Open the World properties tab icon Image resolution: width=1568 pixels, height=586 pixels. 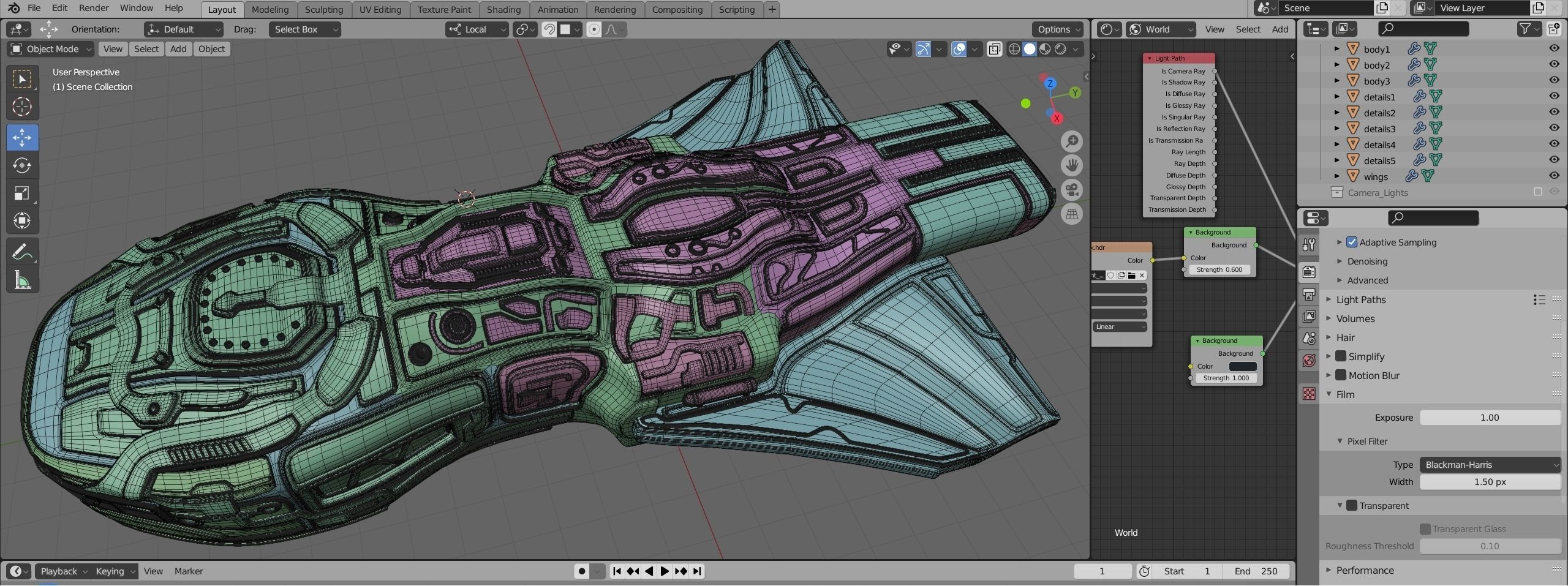click(x=1309, y=361)
